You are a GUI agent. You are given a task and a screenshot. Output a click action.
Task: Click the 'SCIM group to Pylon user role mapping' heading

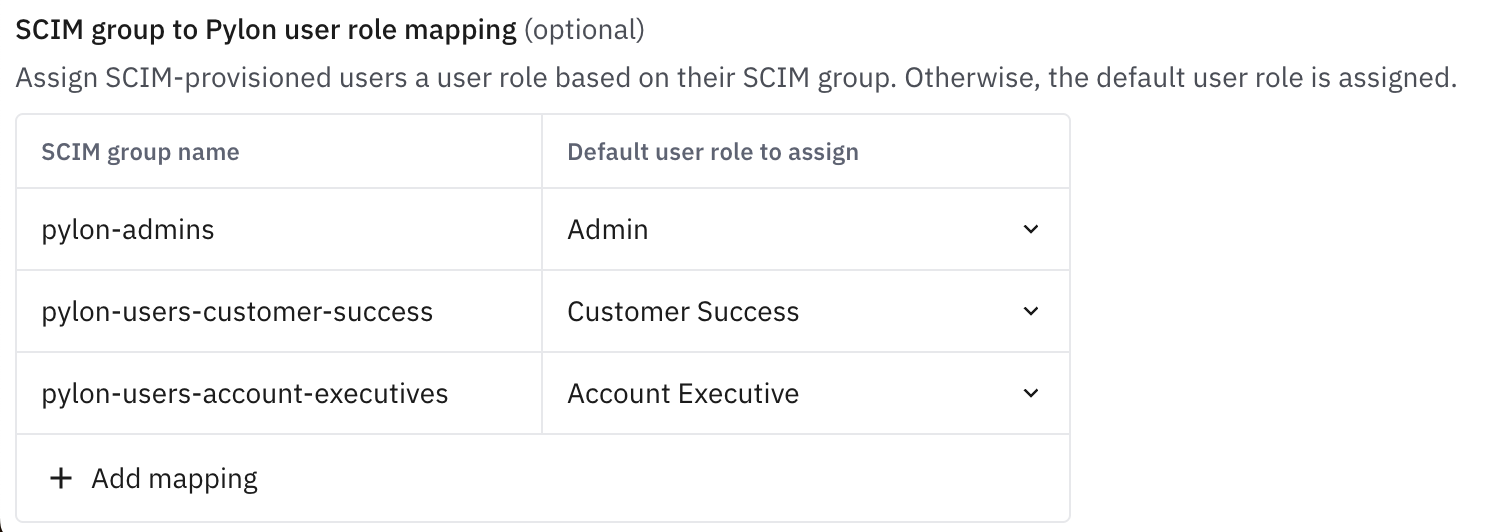(x=265, y=30)
